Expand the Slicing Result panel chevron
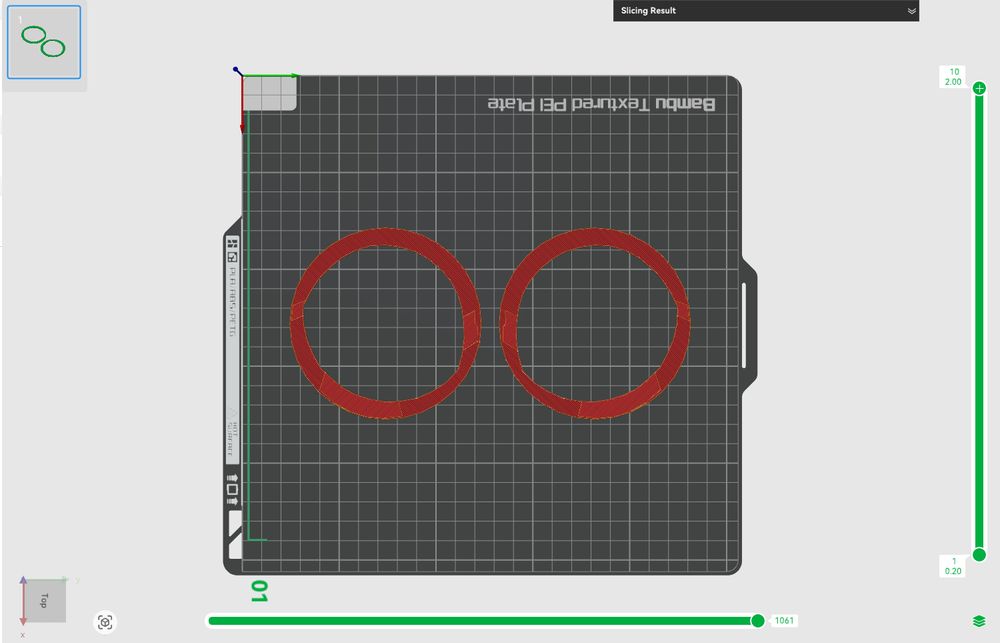The image size is (1000, 643). click(x=911, y=11)
